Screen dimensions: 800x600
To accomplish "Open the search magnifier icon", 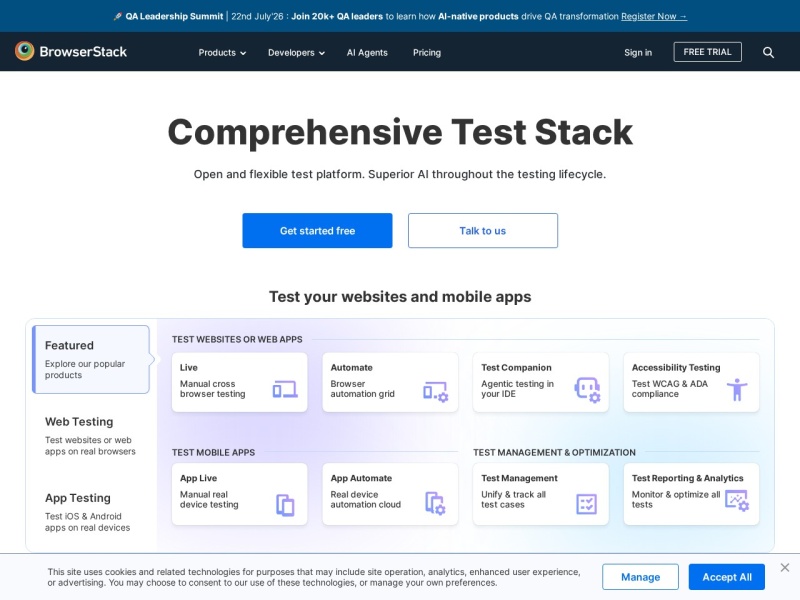I will [x=768, y=52].
